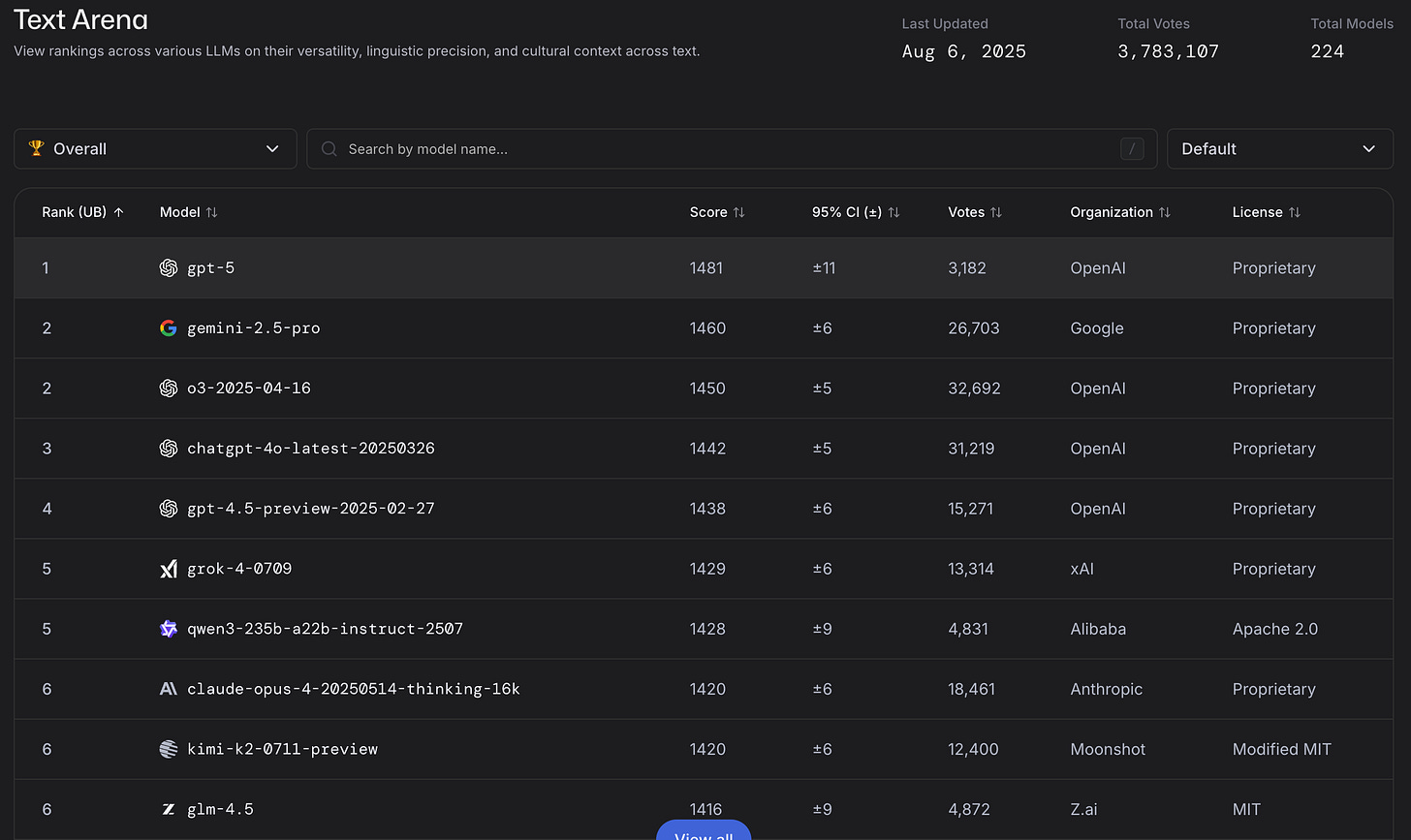Viewport: 1411px width, 840px height.
Task: Click the Qwen logo beside qwen3-235b-a22b-instruct-2507
Action: coord(169,629)
